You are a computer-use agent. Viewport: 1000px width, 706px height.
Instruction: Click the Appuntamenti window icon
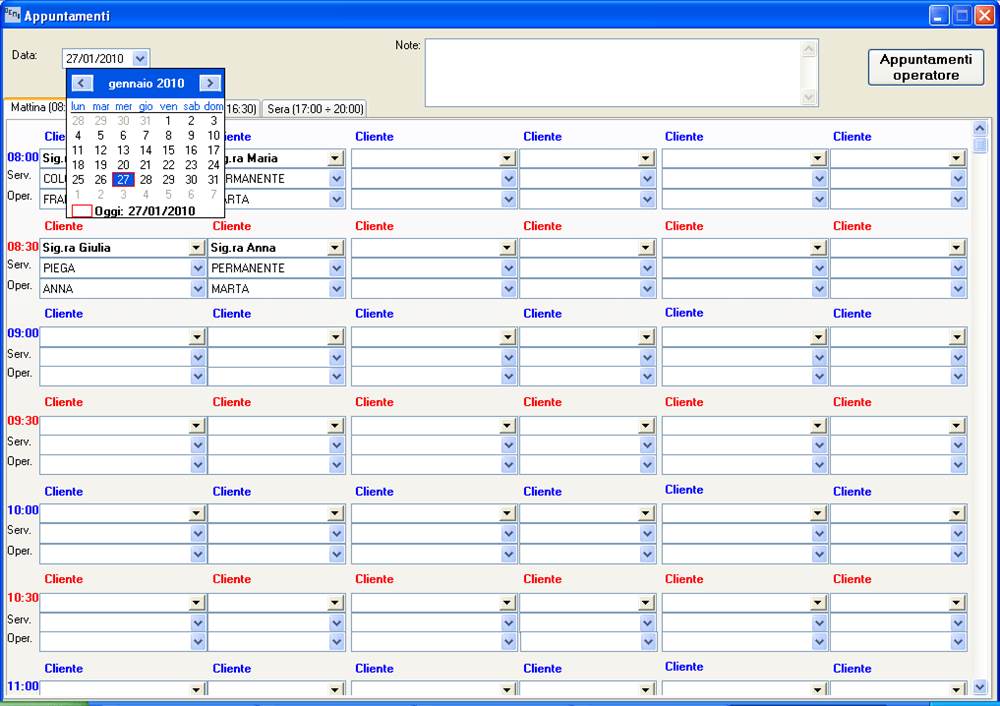coord(12,15)
